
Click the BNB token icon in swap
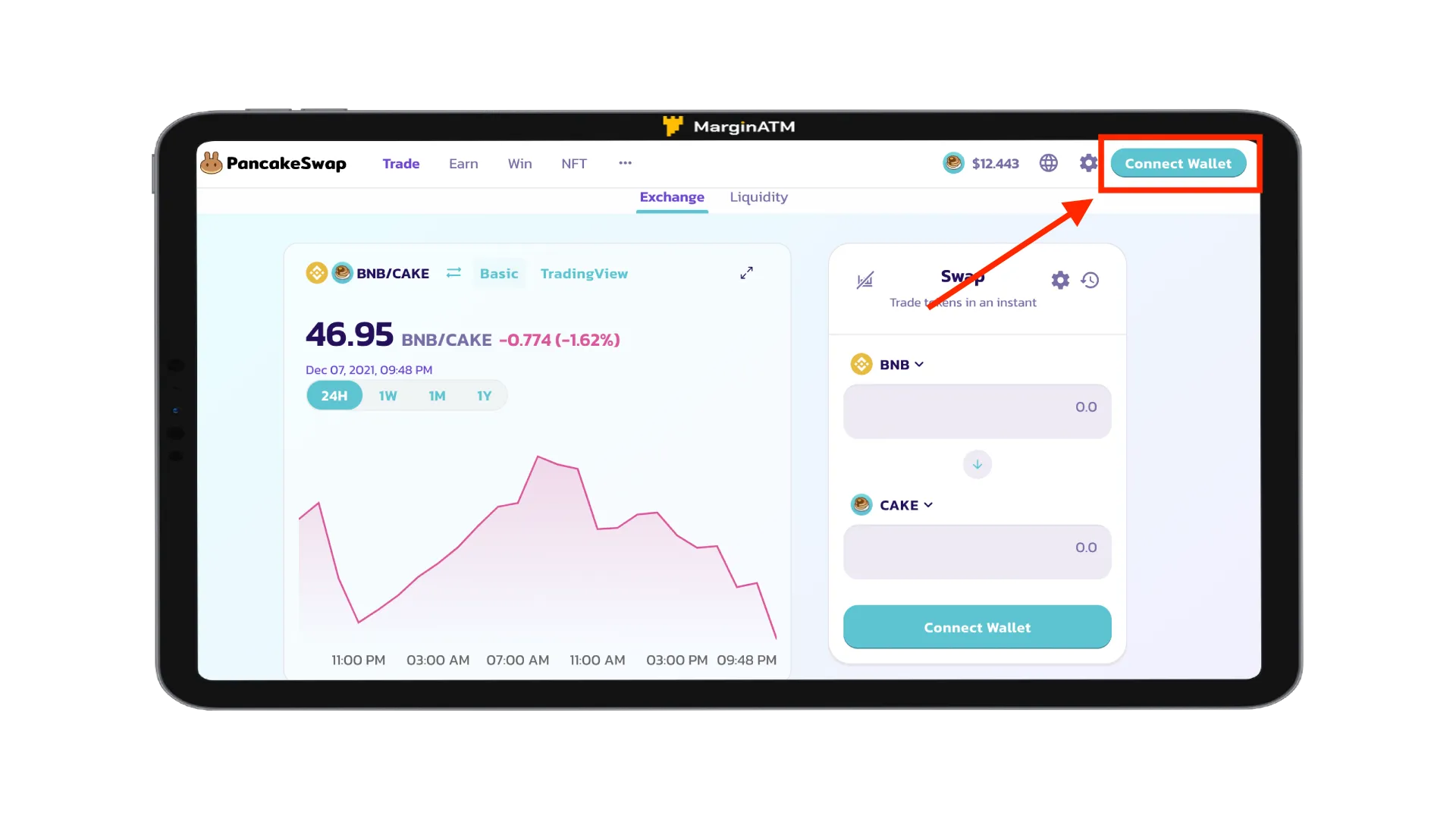click(861, 364)
